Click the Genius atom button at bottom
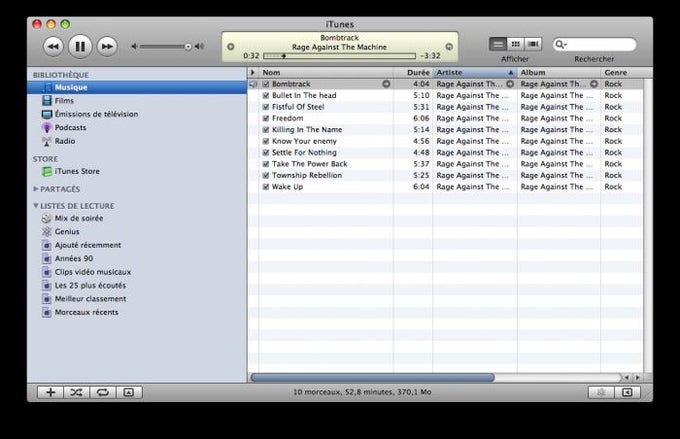 pos(601,392)
